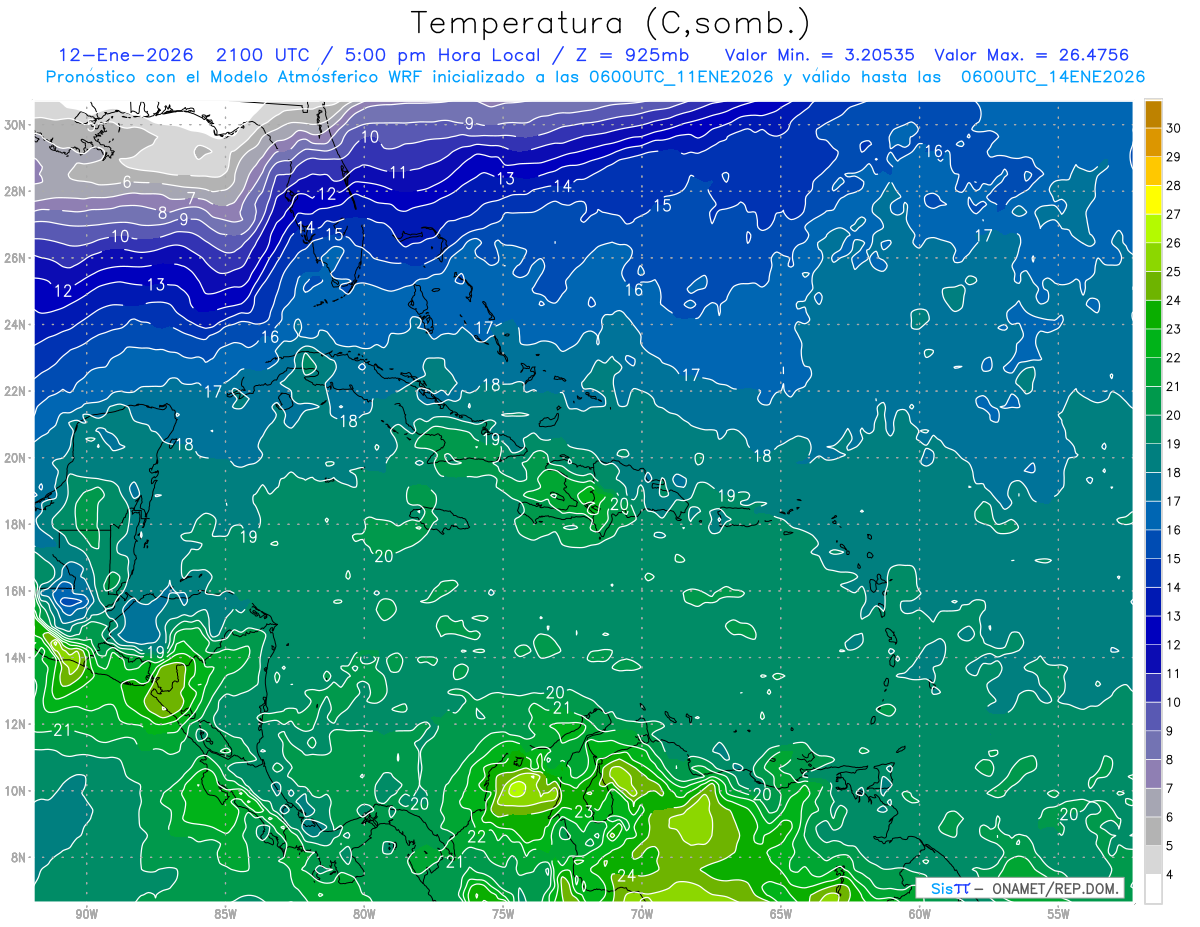Click the "75W" longitude axis label
1200x927 pixels.
coord(503,914)
